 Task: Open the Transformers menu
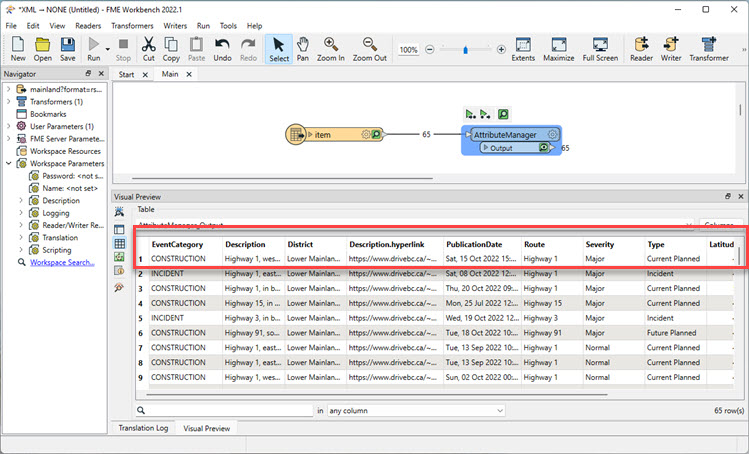(132, 26)
